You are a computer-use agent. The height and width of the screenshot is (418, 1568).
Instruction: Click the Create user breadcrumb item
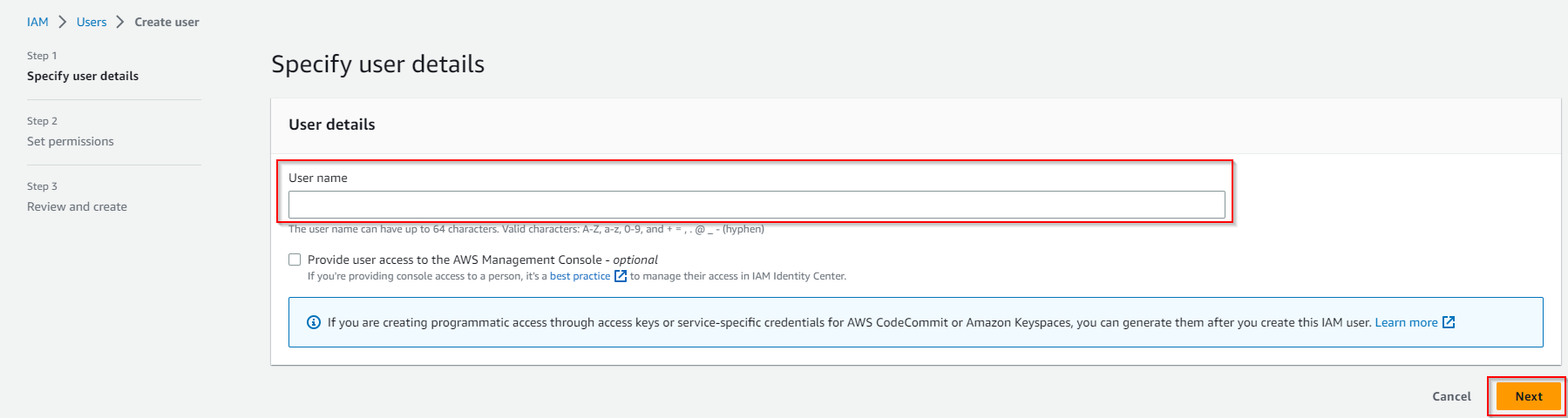[166, 22]
